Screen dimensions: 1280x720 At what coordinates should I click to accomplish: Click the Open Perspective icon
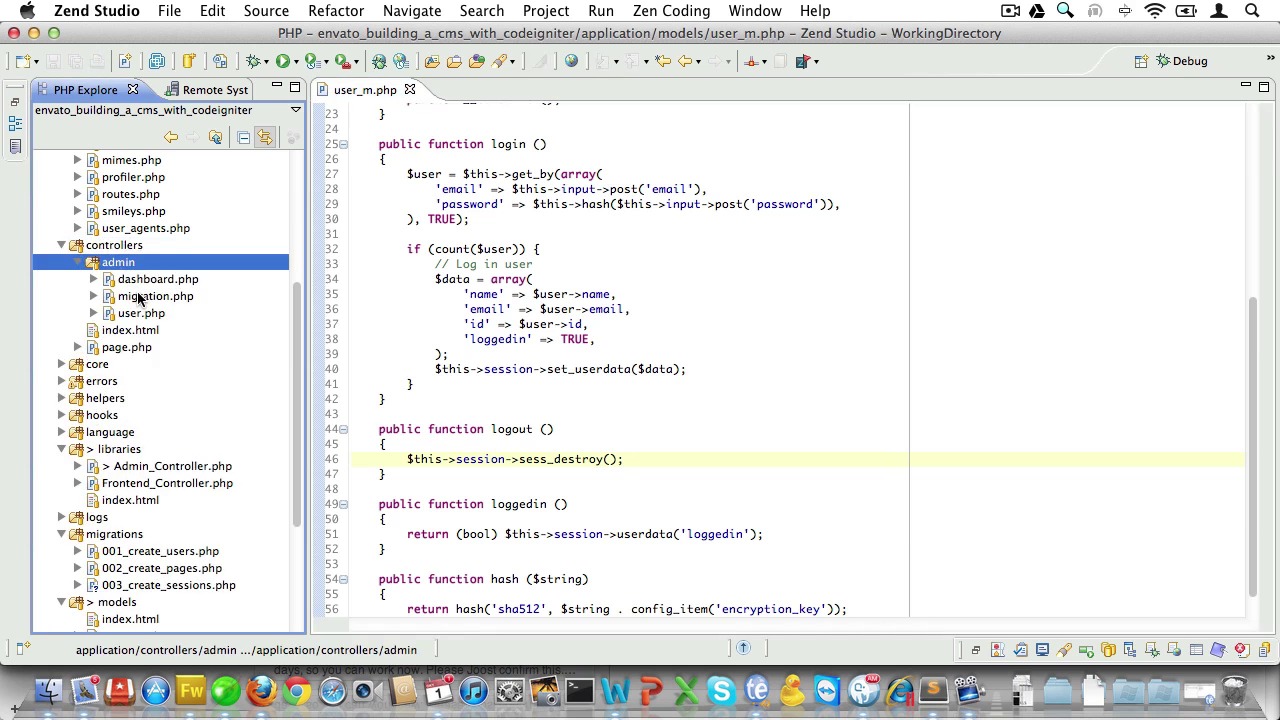coord(1141,61)
